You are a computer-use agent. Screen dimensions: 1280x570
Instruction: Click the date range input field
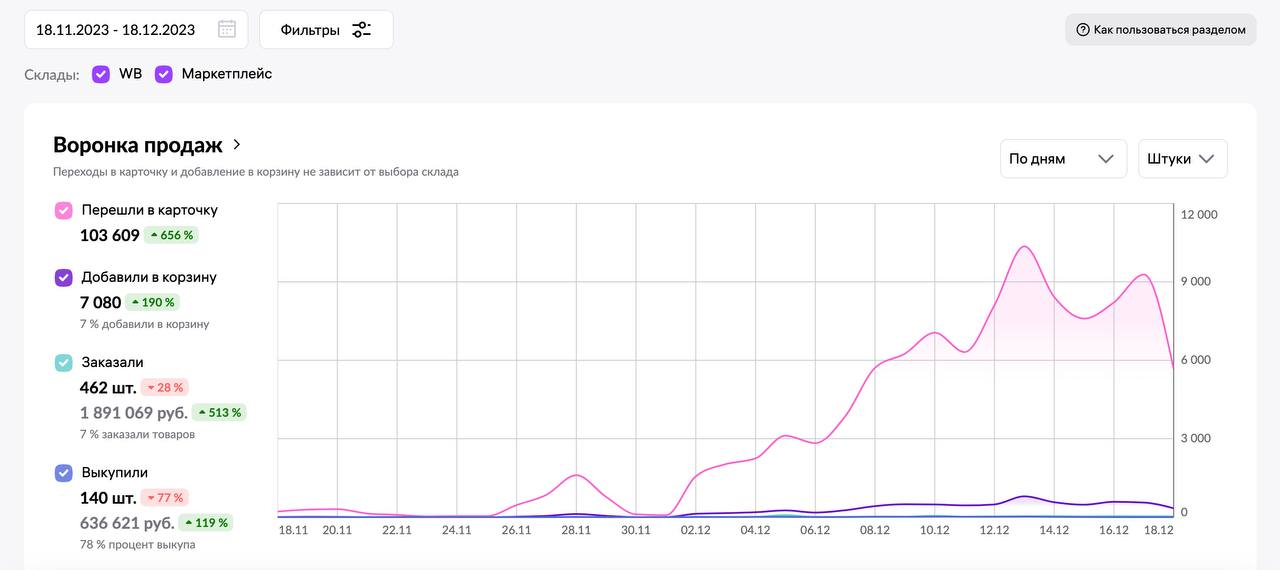pos(116,30)
